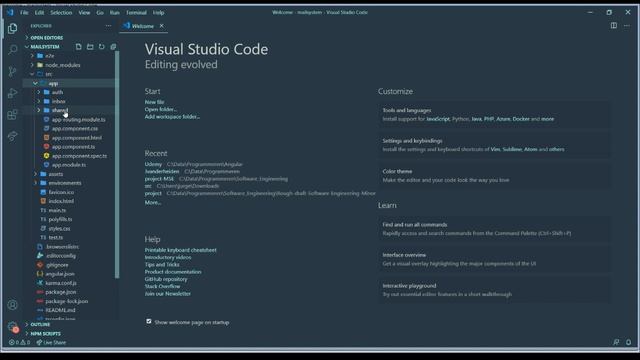
Task: Select the Welcome tab
Action: (142, 26)
